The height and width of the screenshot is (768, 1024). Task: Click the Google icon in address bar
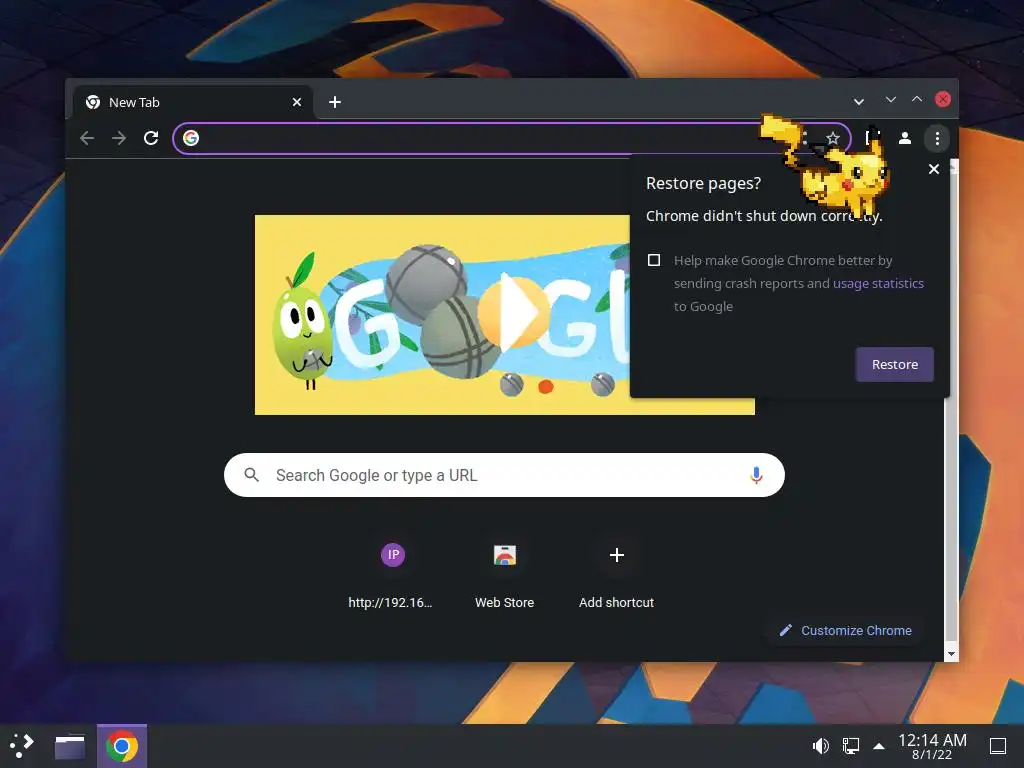point(191,138)
